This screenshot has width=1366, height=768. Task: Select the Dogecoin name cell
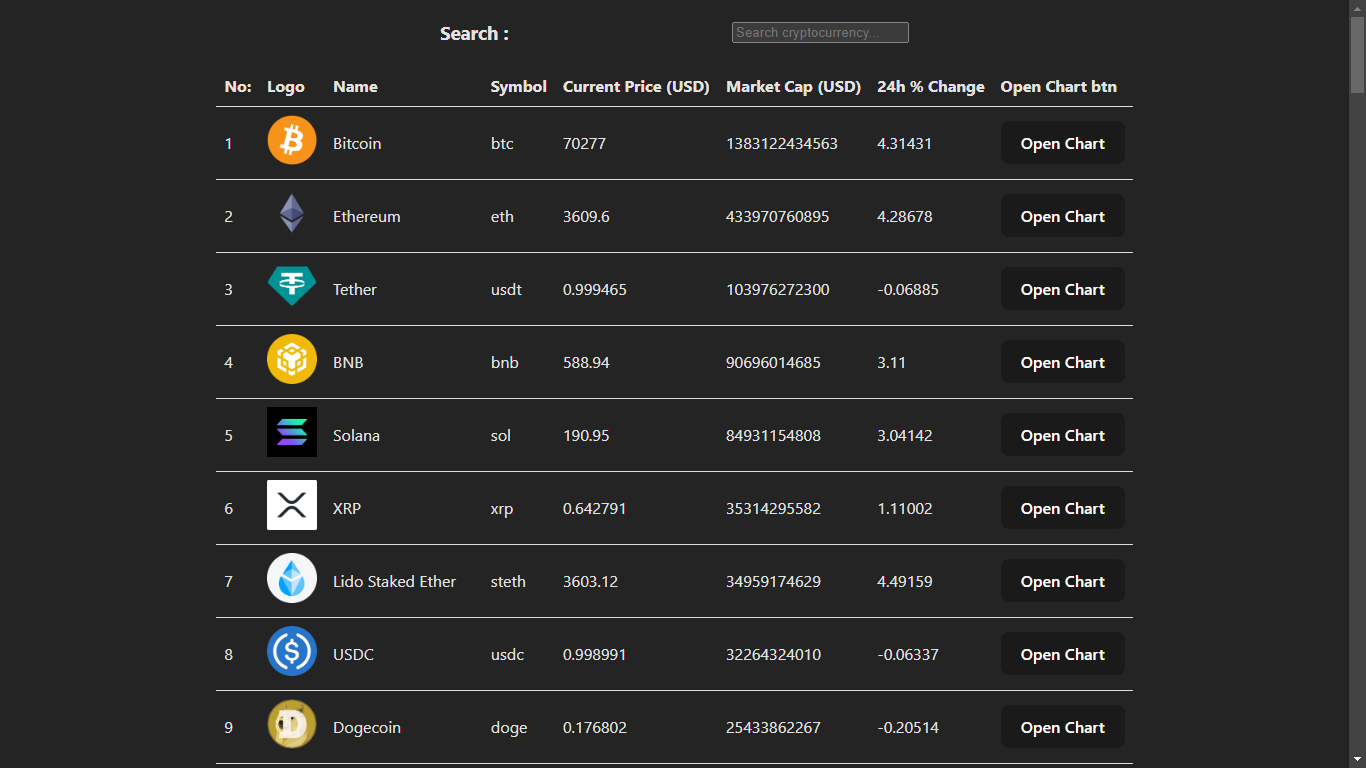click(x=366, y=728)
